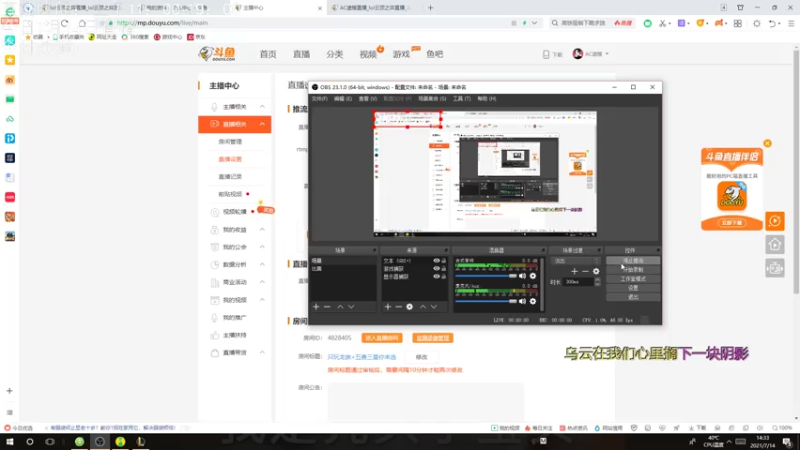Add a new source in OBS sources panel
The image size is (800, 450).
pos(388,307)
